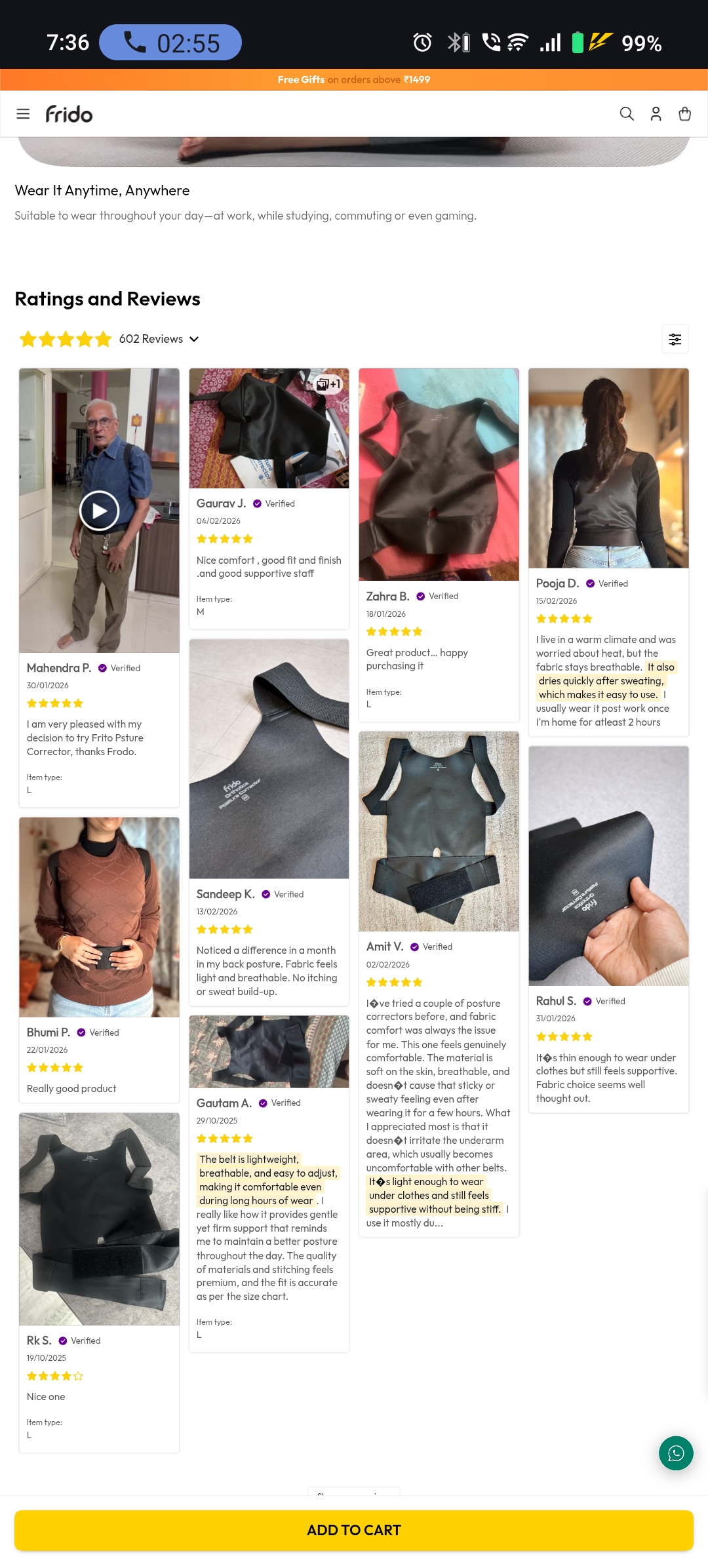
Task: View Bhumi P.'s review photo
Action: pyautogui.click(x=99, y=918)
